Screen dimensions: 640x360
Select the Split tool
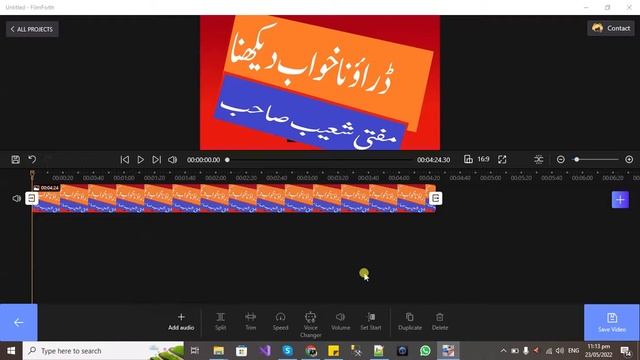[x=220, y=322]
